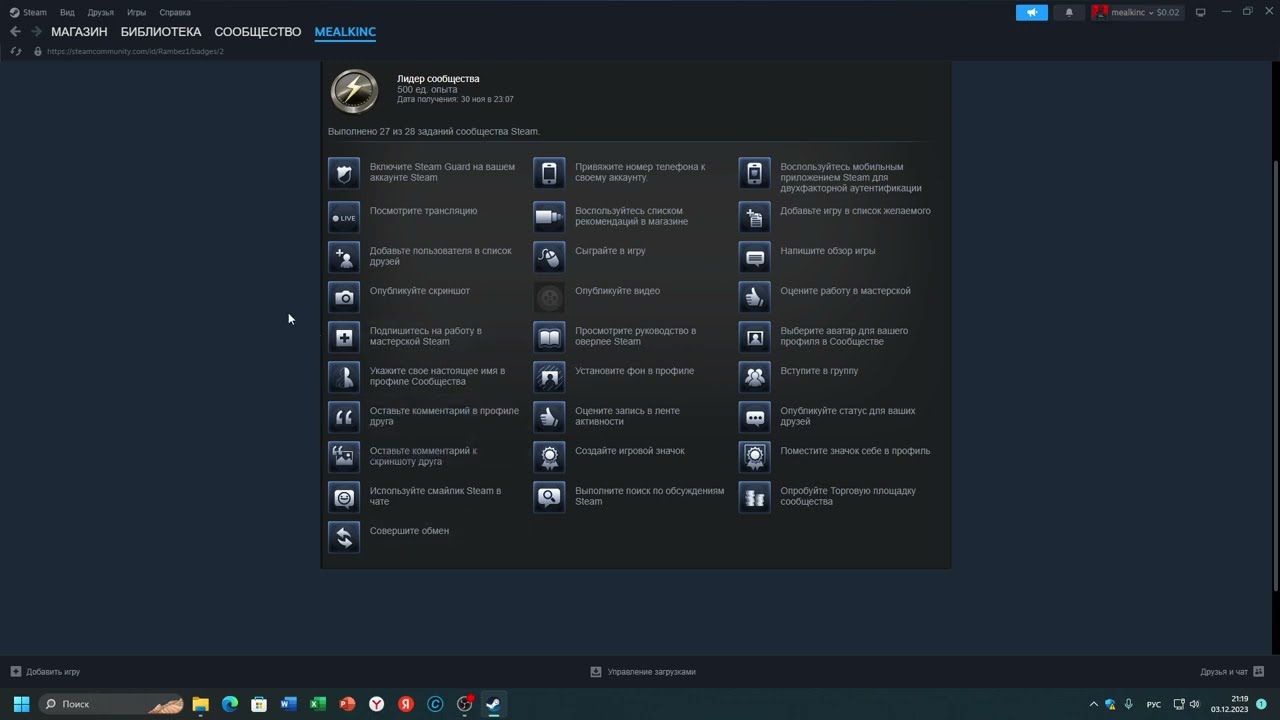Click the taskbar Поиск search box

[x=112, y=704]
